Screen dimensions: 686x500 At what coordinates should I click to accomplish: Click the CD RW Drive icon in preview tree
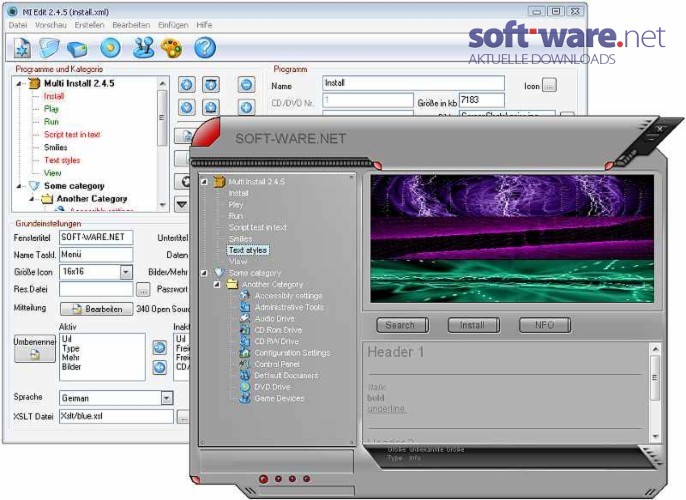click(245, 341)
